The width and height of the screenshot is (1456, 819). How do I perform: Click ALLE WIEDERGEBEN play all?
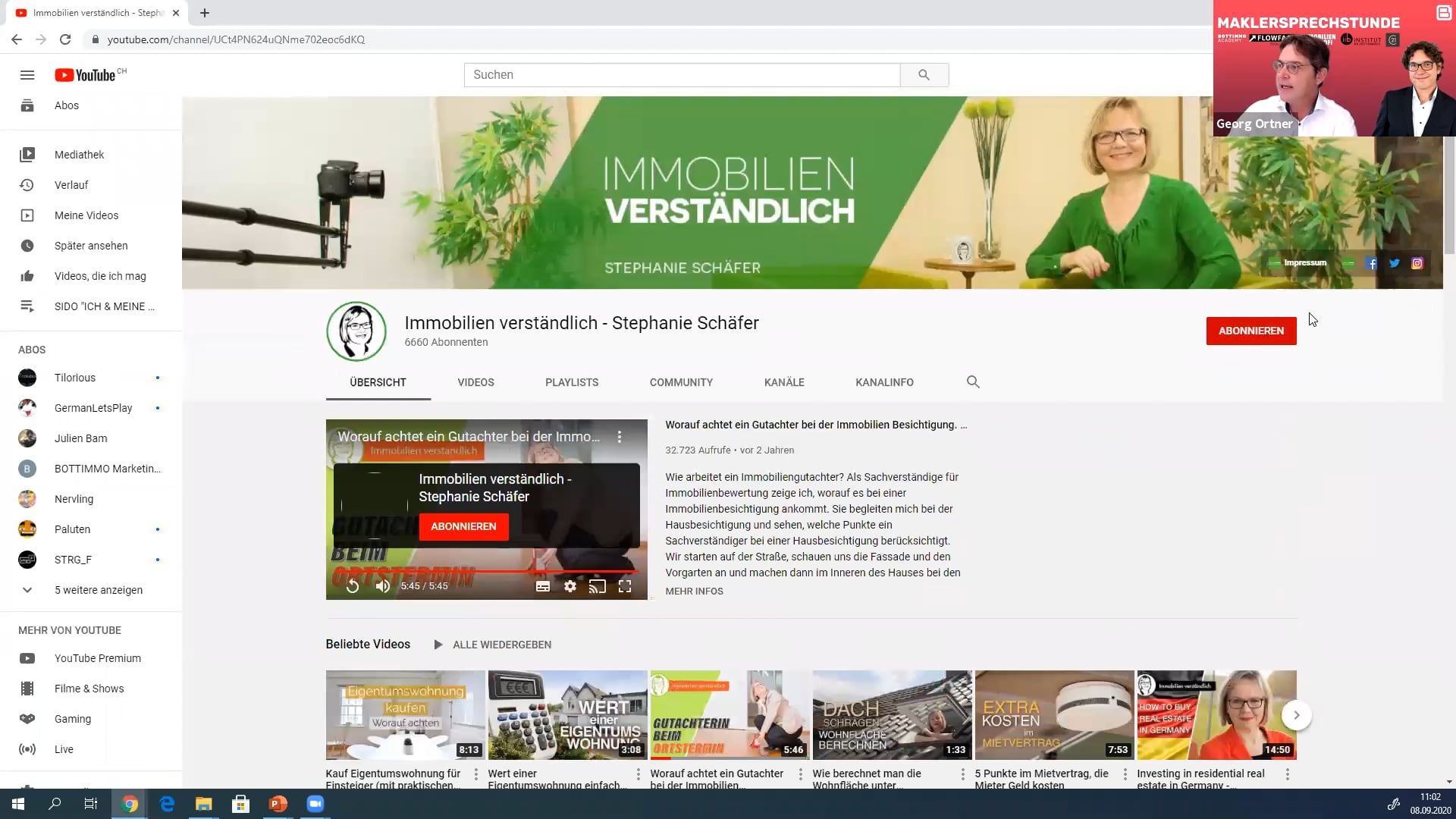point(492,645)
